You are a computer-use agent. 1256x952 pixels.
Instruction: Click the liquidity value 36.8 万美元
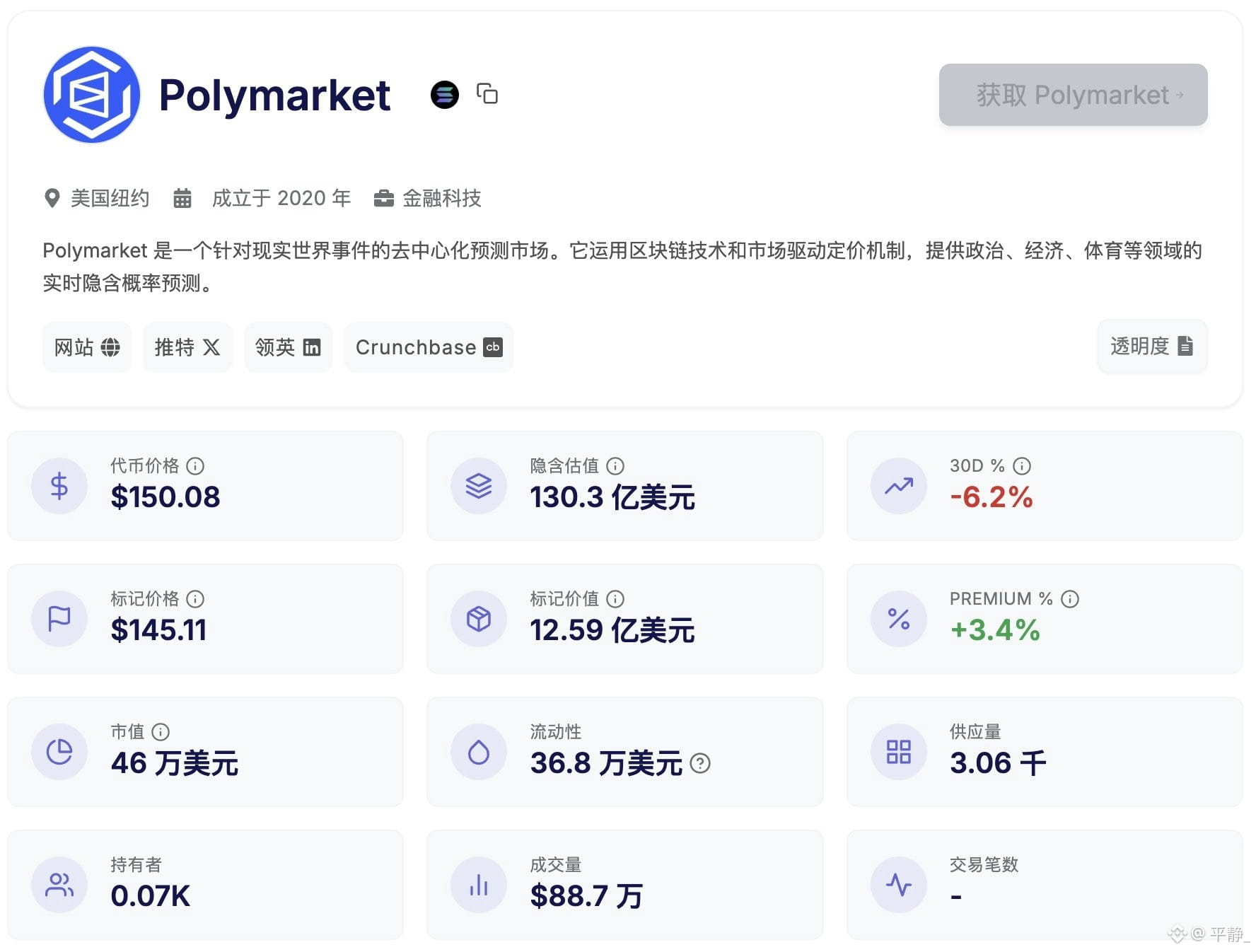click(x=606, y=763)
